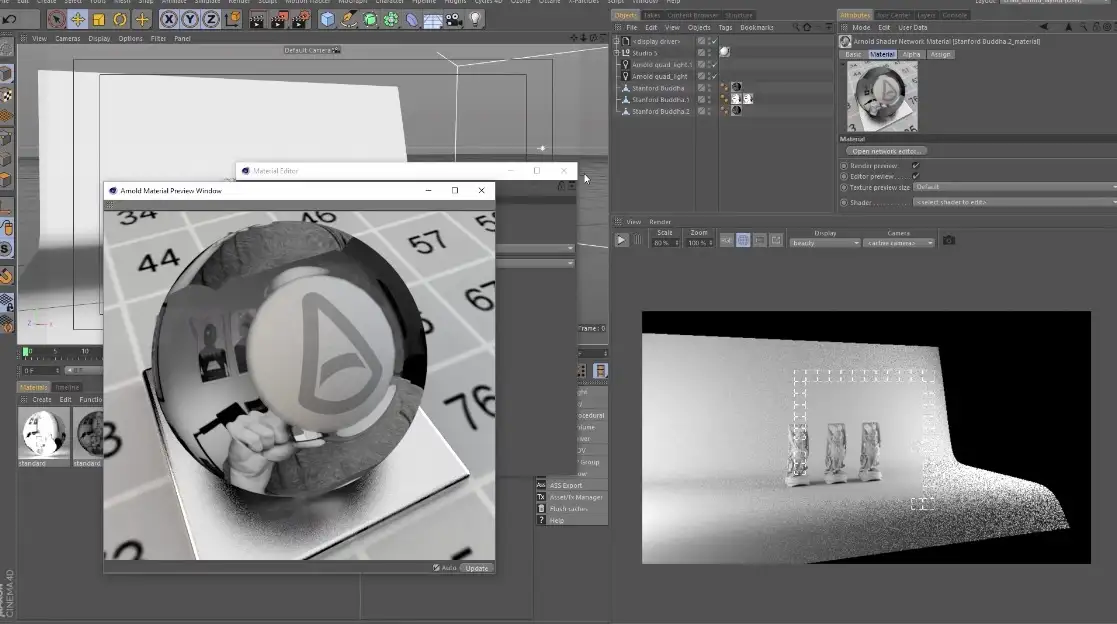1117x624 pixels.
Task: Open Texture preview size dropdown
Action: click(1014, 187)
